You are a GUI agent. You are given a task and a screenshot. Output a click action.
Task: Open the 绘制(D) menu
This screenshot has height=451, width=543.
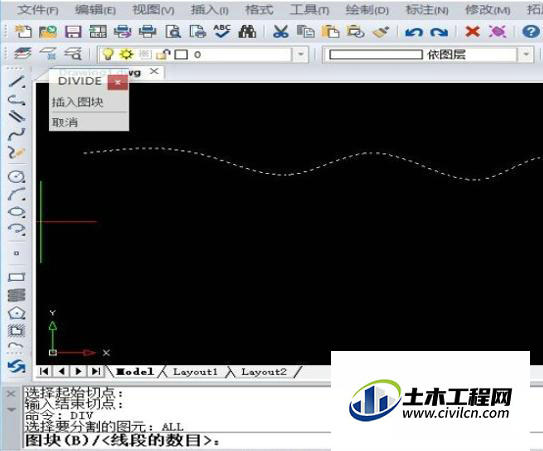tap(367, 10)
